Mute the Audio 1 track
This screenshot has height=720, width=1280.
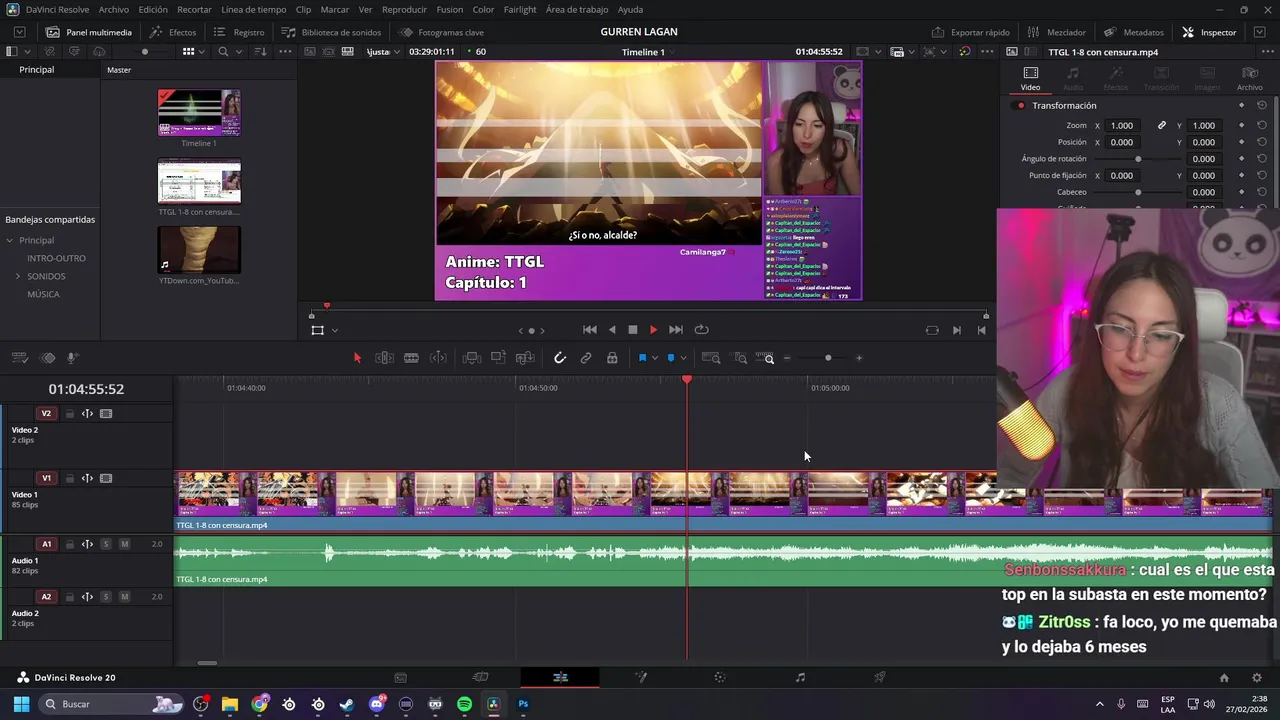pyautogui.click(x=124, y=544)
